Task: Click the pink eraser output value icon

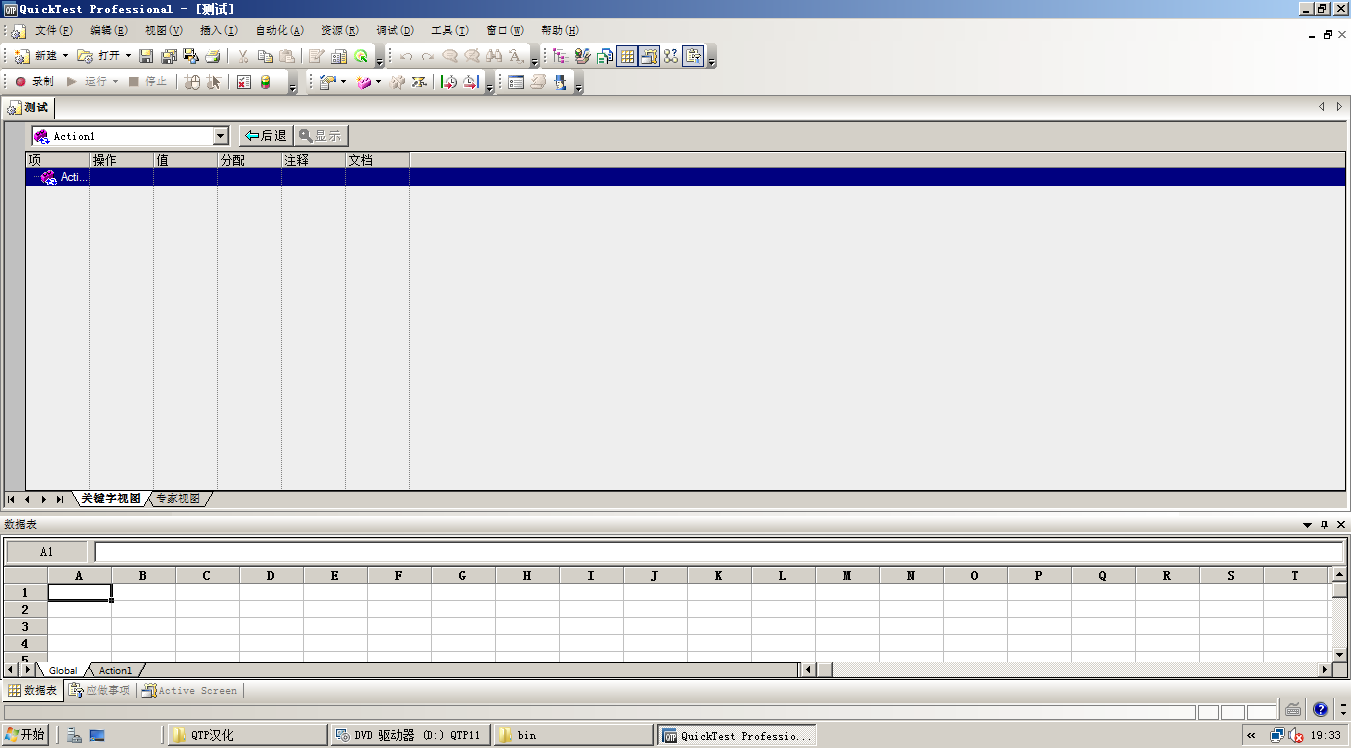Action: coord(364,82)
